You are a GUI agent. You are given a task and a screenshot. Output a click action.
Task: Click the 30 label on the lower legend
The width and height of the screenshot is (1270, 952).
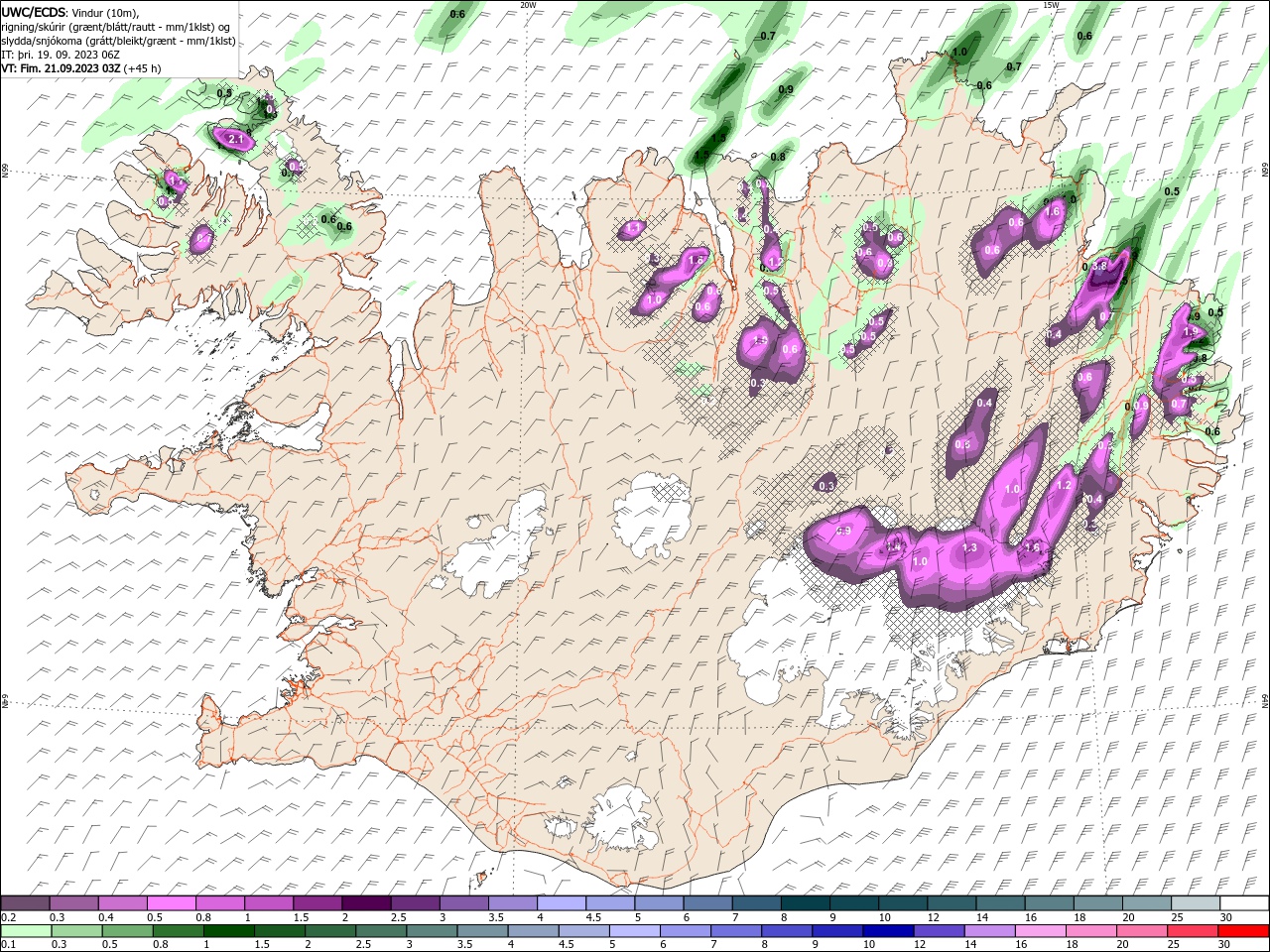[x=1224, y=944]
